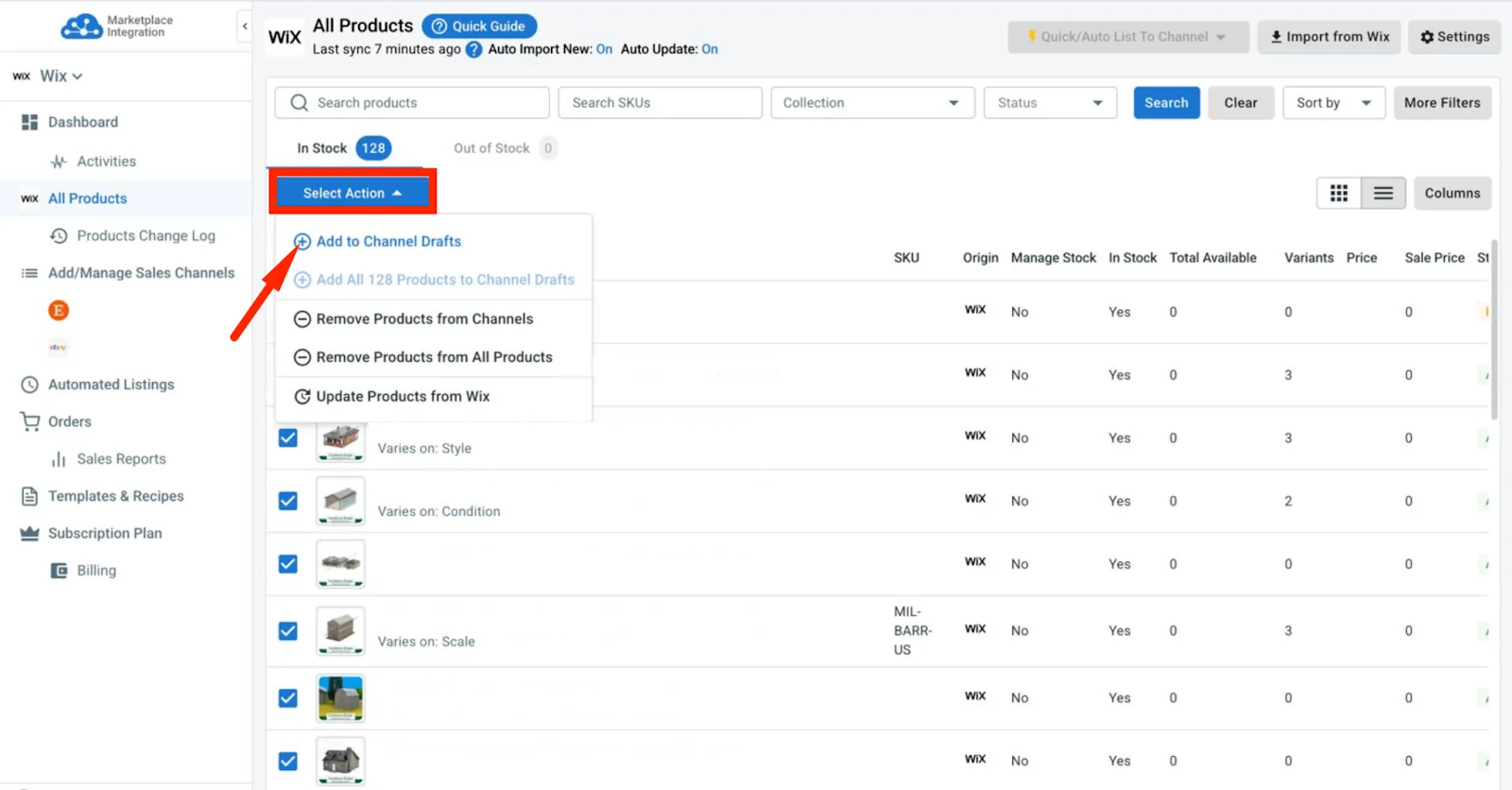Choose Remove Products from Channels

point(413,319)
